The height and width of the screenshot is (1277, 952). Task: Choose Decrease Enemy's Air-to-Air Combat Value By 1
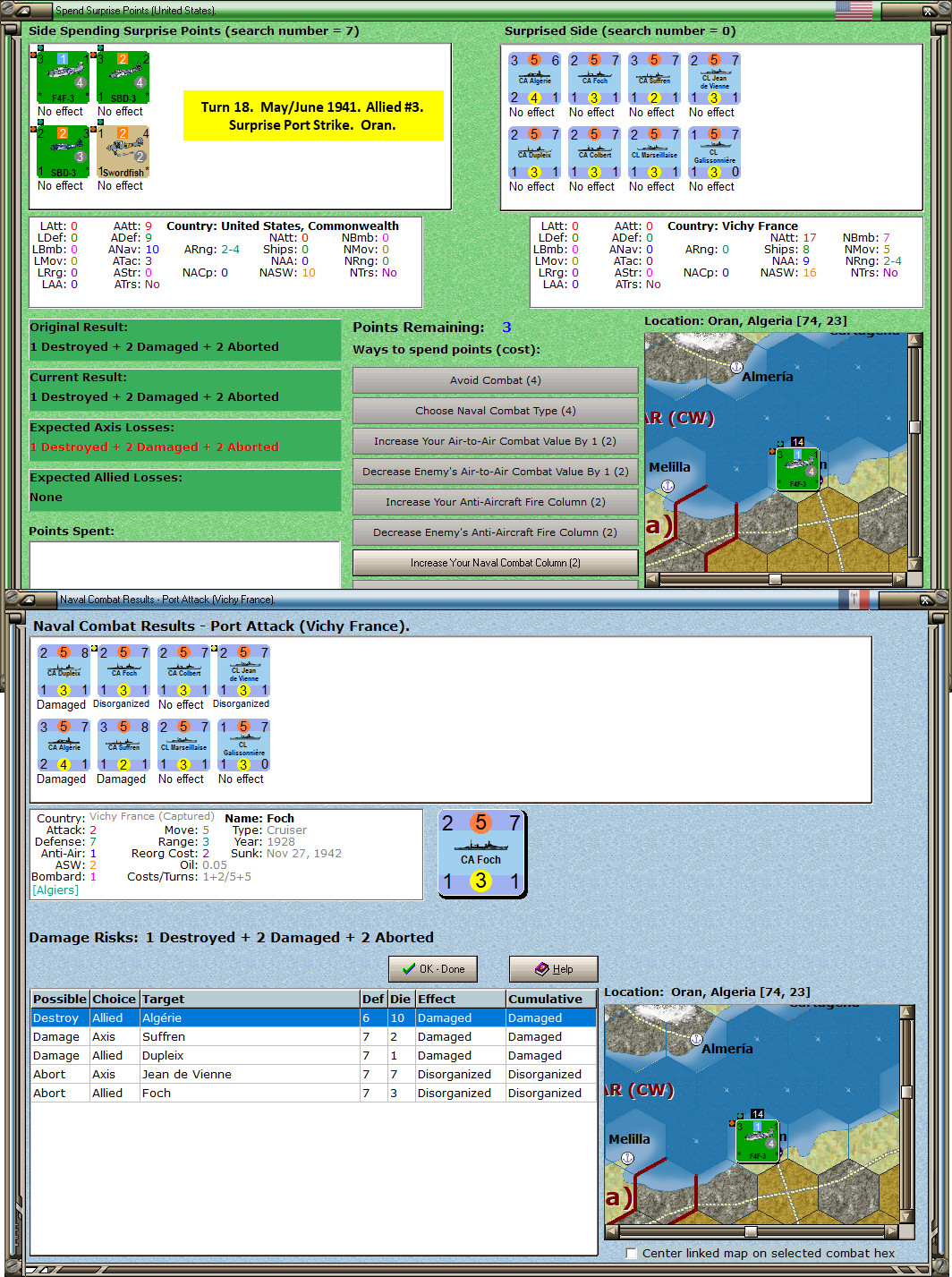coord(496,472)
